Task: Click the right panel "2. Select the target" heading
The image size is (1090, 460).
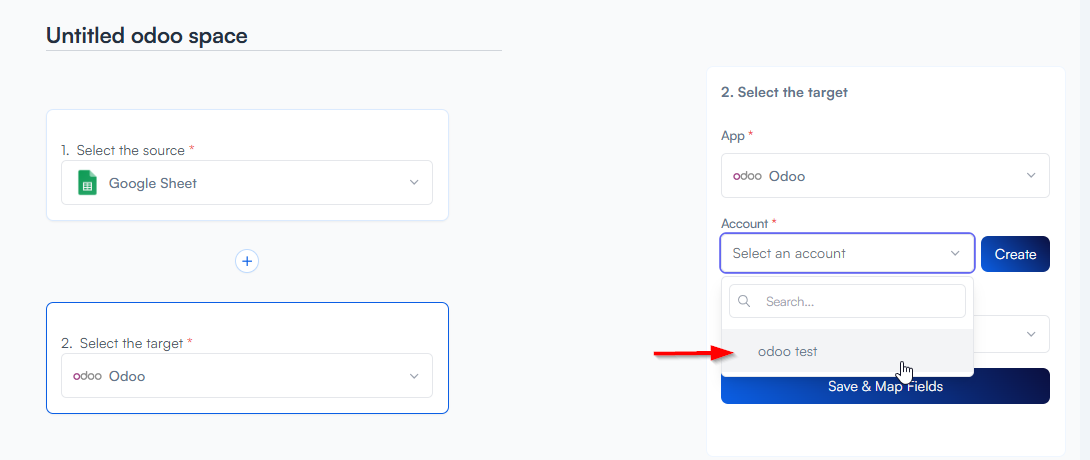Action: pos(784,92)
